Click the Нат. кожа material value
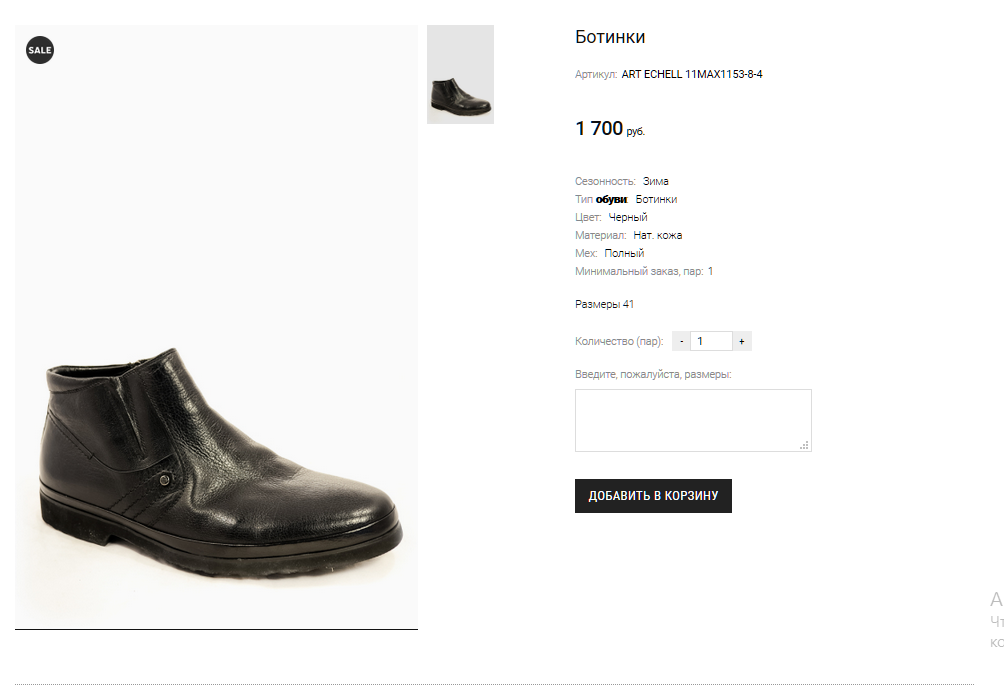This screenshot has width=1004, height=696. [658, 235]
